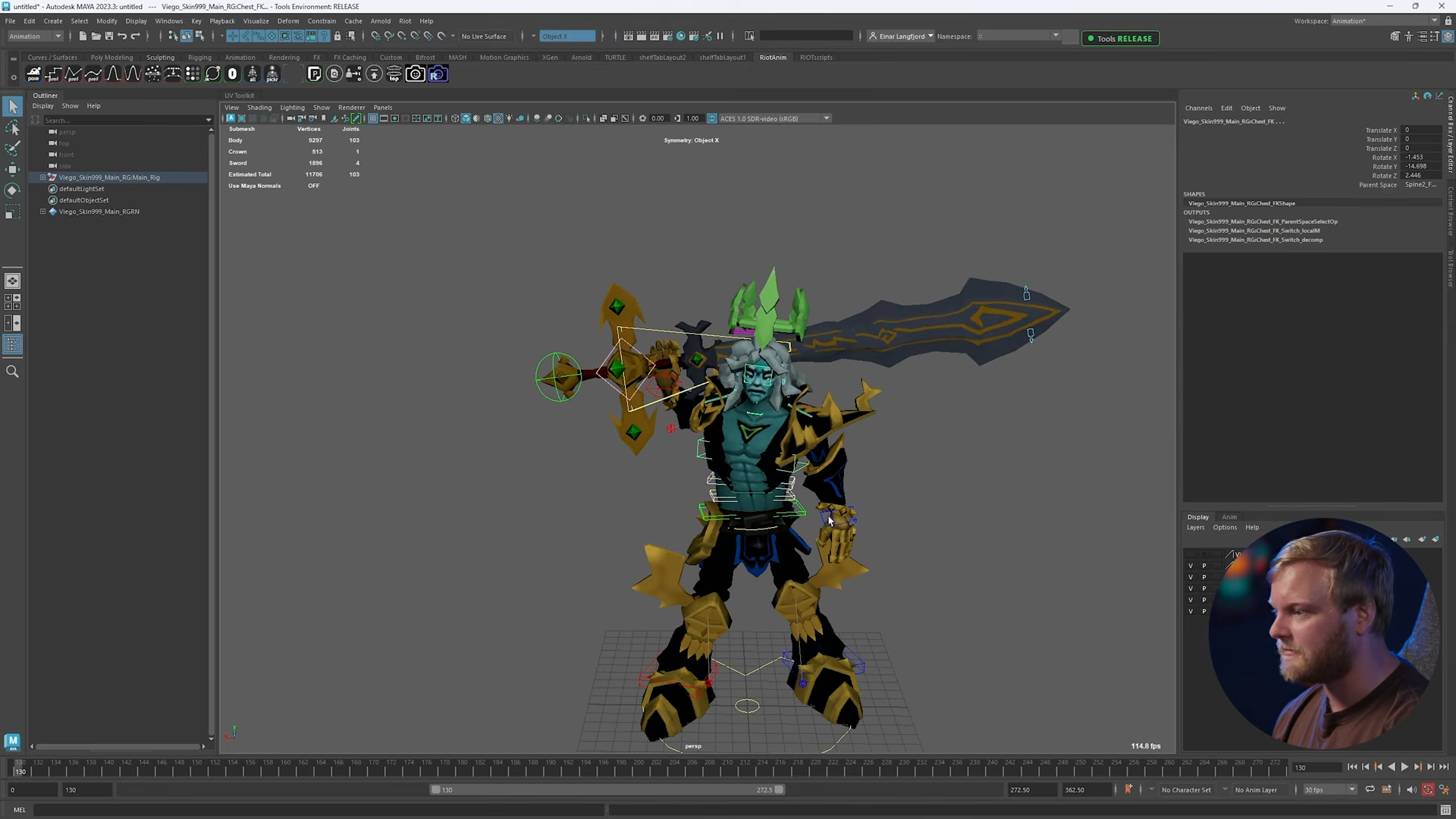
Task: Click the range slider bar handle at 130
Action: pos(435,789)
